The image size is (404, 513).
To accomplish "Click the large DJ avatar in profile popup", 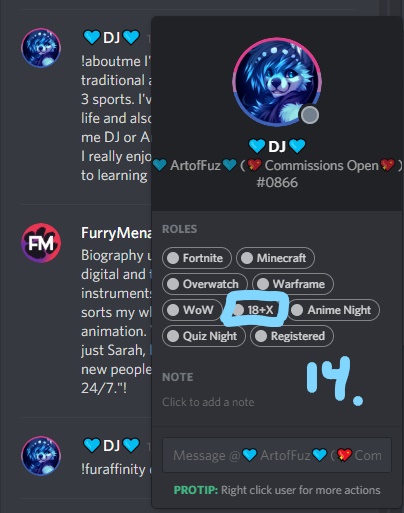I will click(x=277, y=82).
